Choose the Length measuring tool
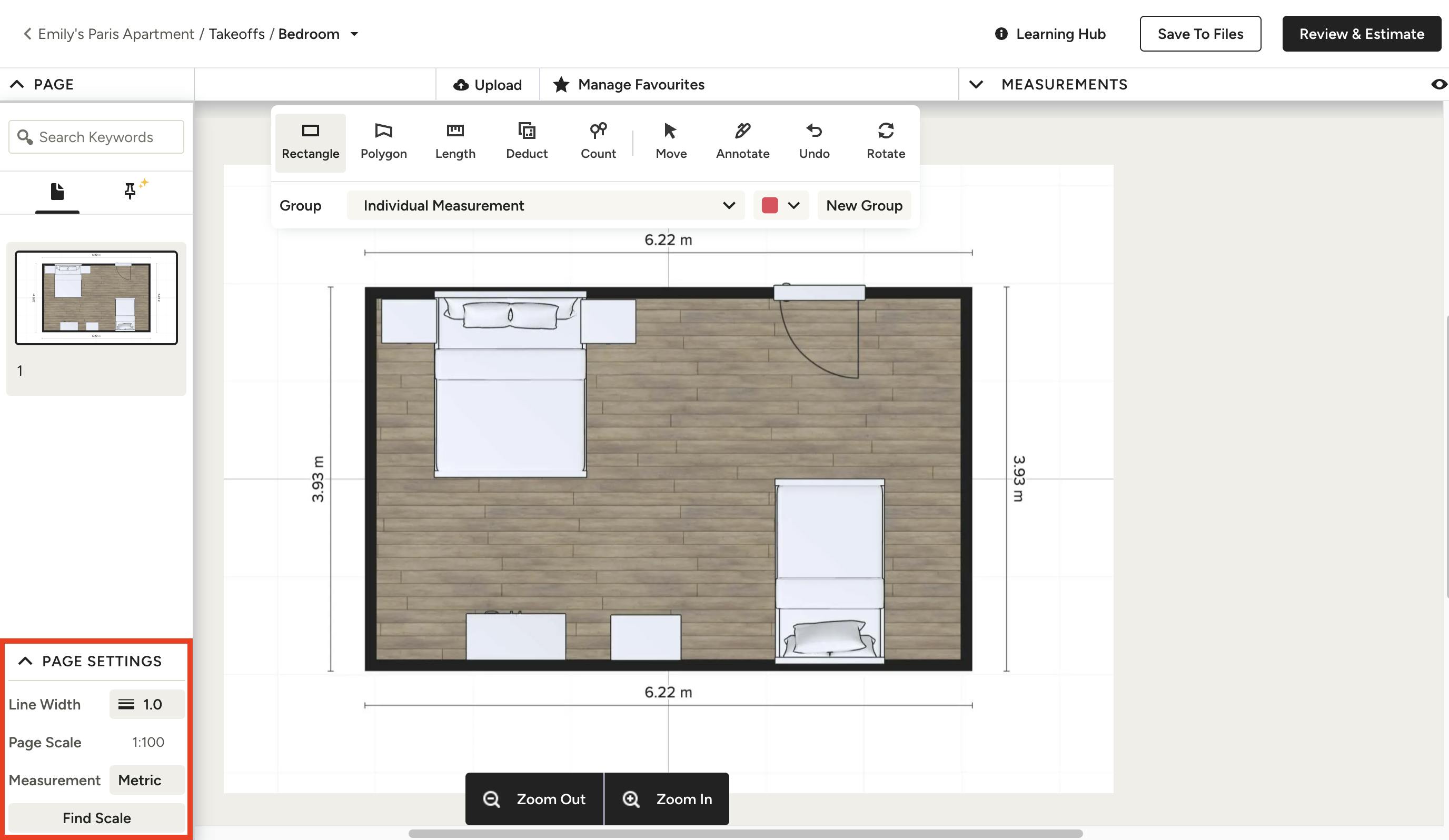The height and width of the screenshot is (840, 1449). pyautogui.click(x=455, y=142)
